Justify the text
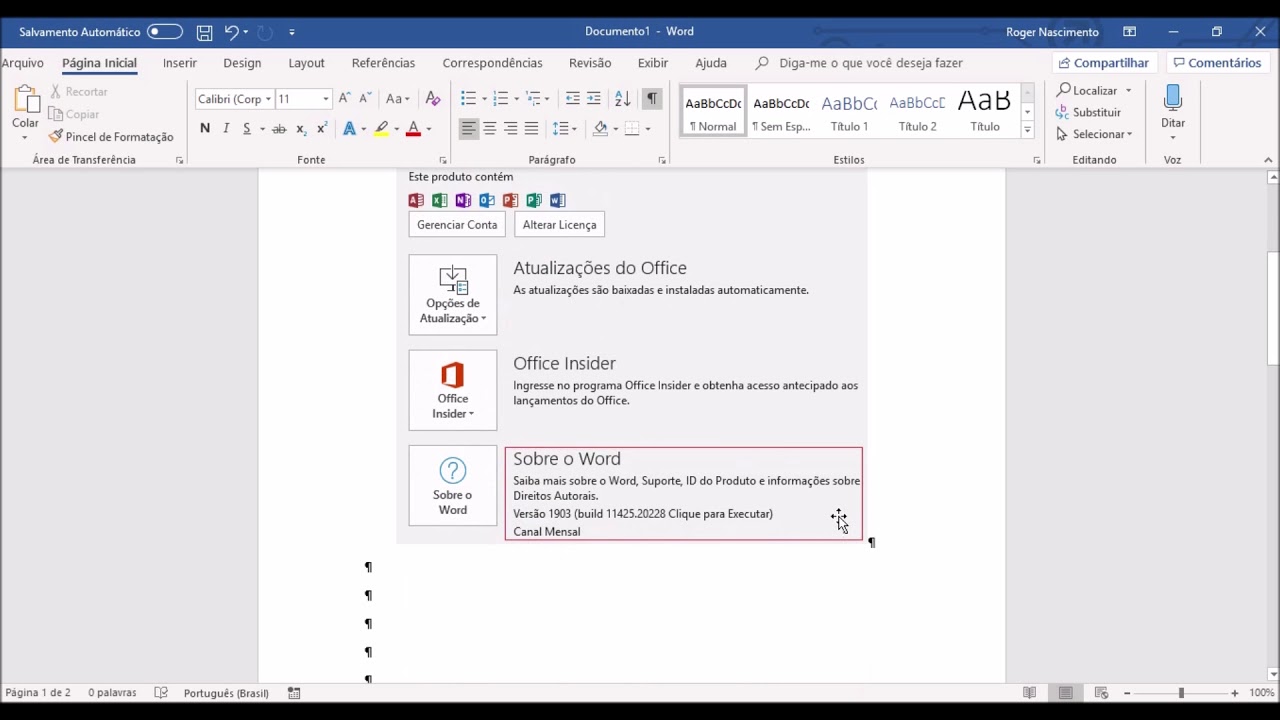1280x720 pixels. point(531,128)
